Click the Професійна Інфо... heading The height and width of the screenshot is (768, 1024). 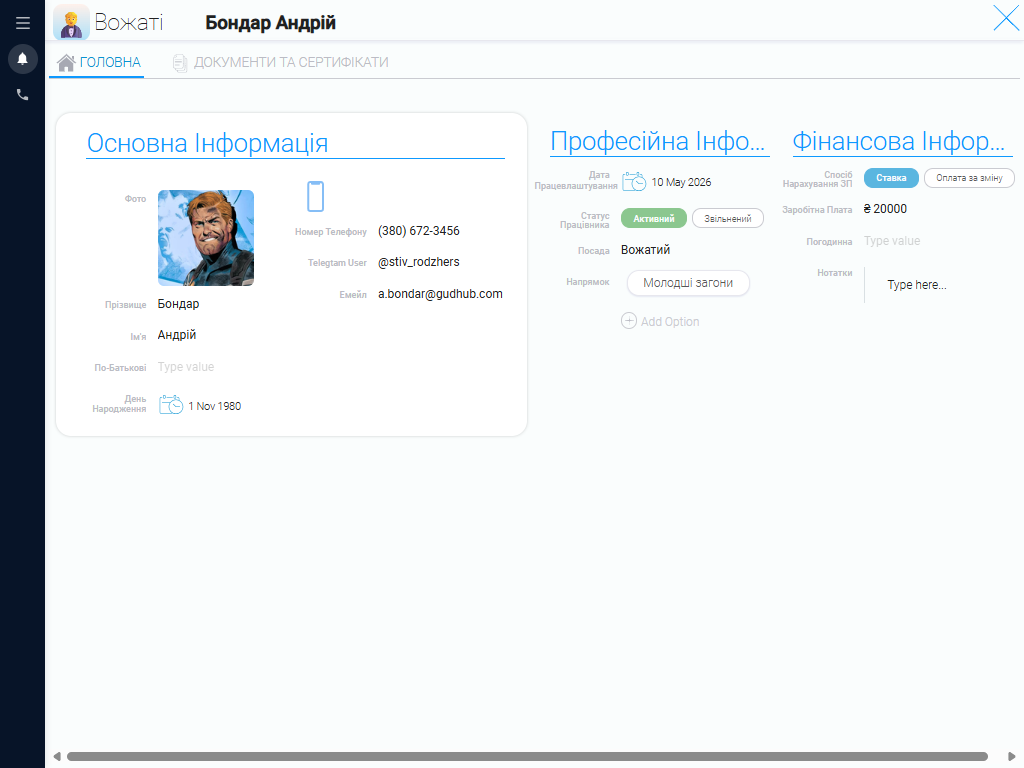658,141
